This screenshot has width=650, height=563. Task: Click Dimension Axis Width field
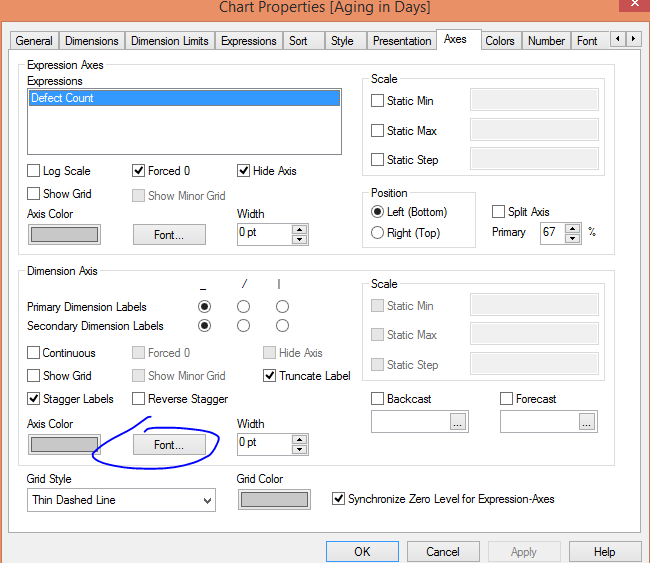(265, 444)
